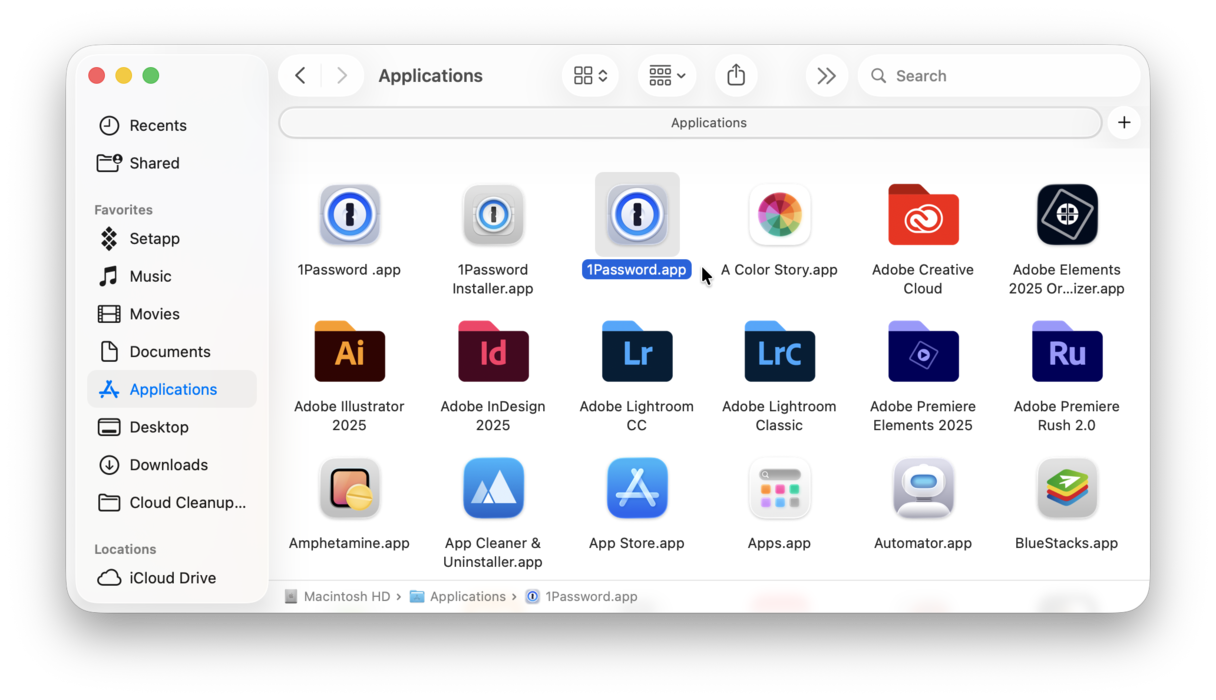This screenshot has width=1216, height=700.
Task: Select the Applications tab in tab bar
Action: pos(690,122)
